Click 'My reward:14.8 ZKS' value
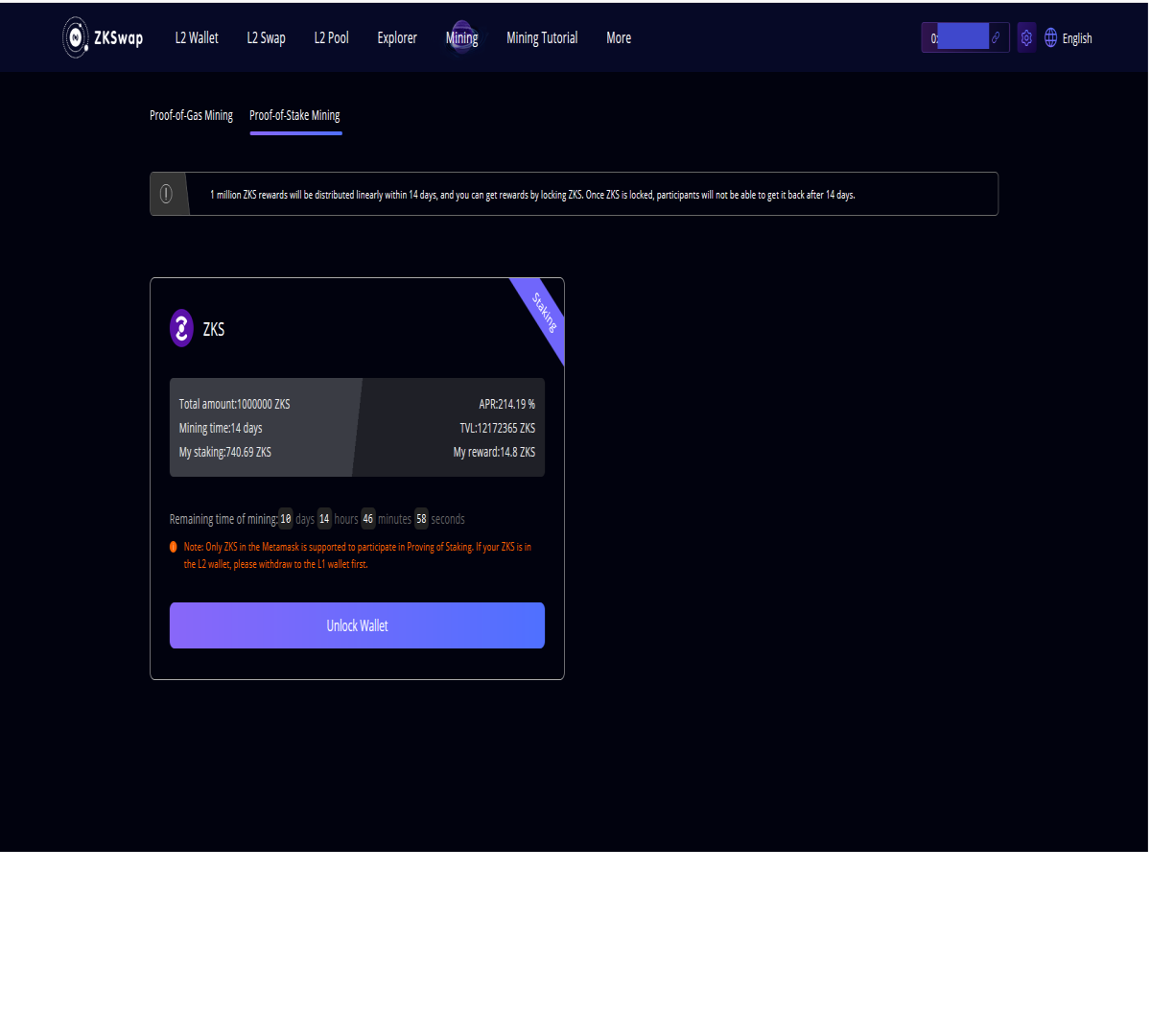Viewport: 1151px width, 1036px height. 494,452
